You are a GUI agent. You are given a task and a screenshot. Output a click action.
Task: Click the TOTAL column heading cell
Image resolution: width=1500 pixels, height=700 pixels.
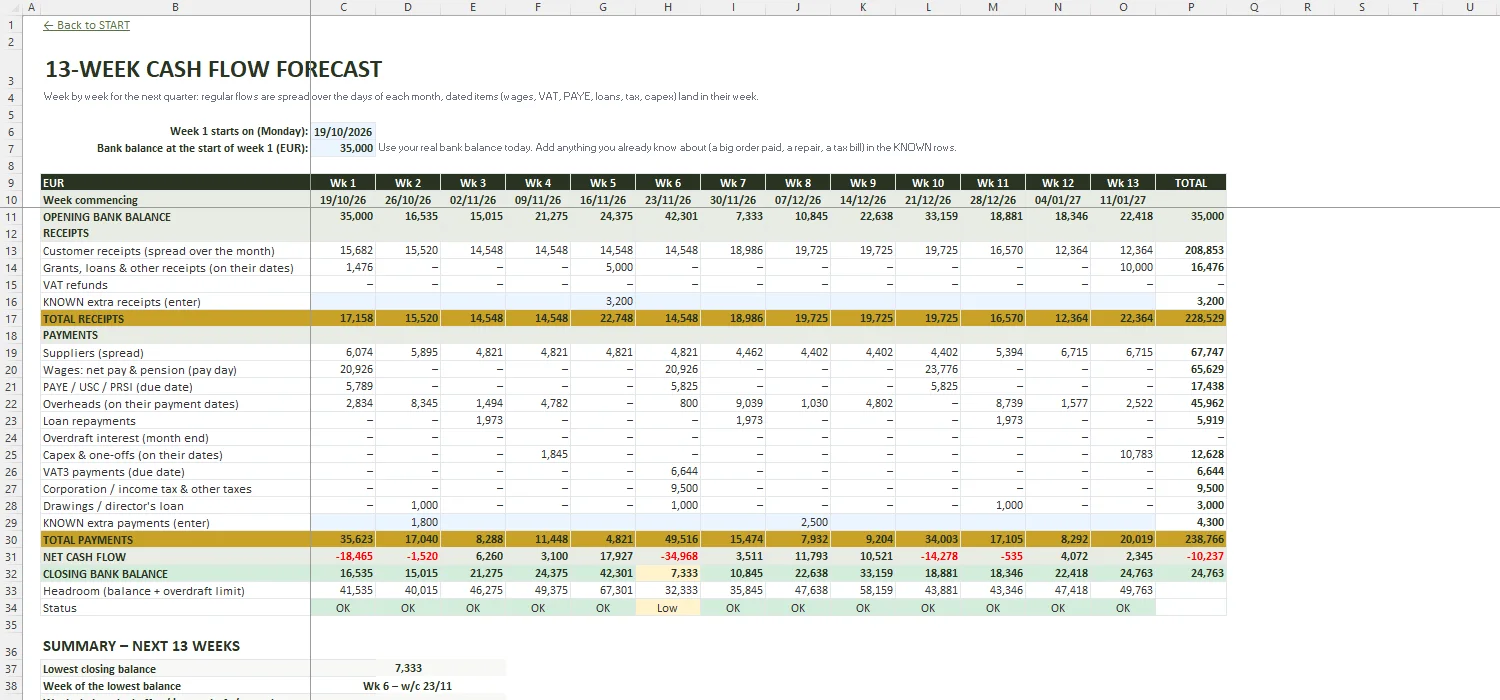[1191, 183]
